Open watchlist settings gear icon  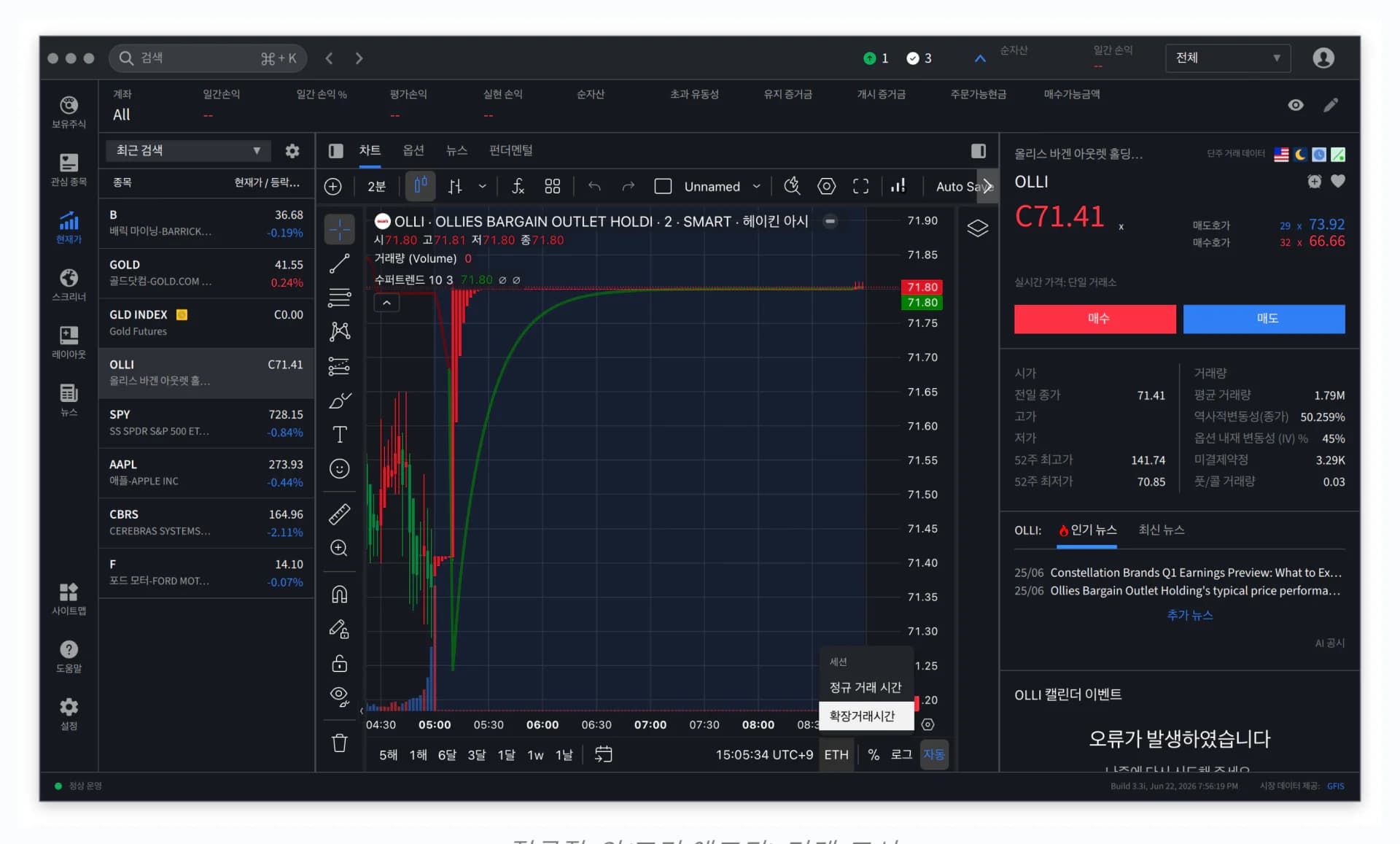[x=292, y=151]
